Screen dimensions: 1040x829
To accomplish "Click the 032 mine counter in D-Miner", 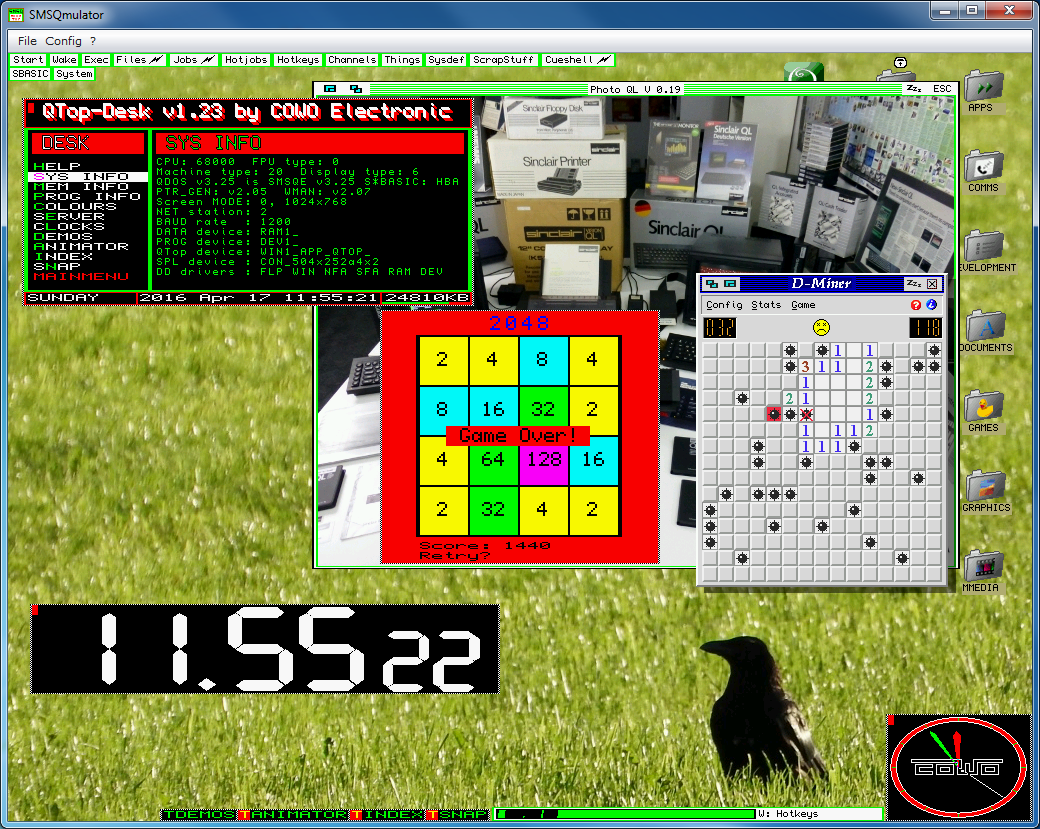I will 720,328.
